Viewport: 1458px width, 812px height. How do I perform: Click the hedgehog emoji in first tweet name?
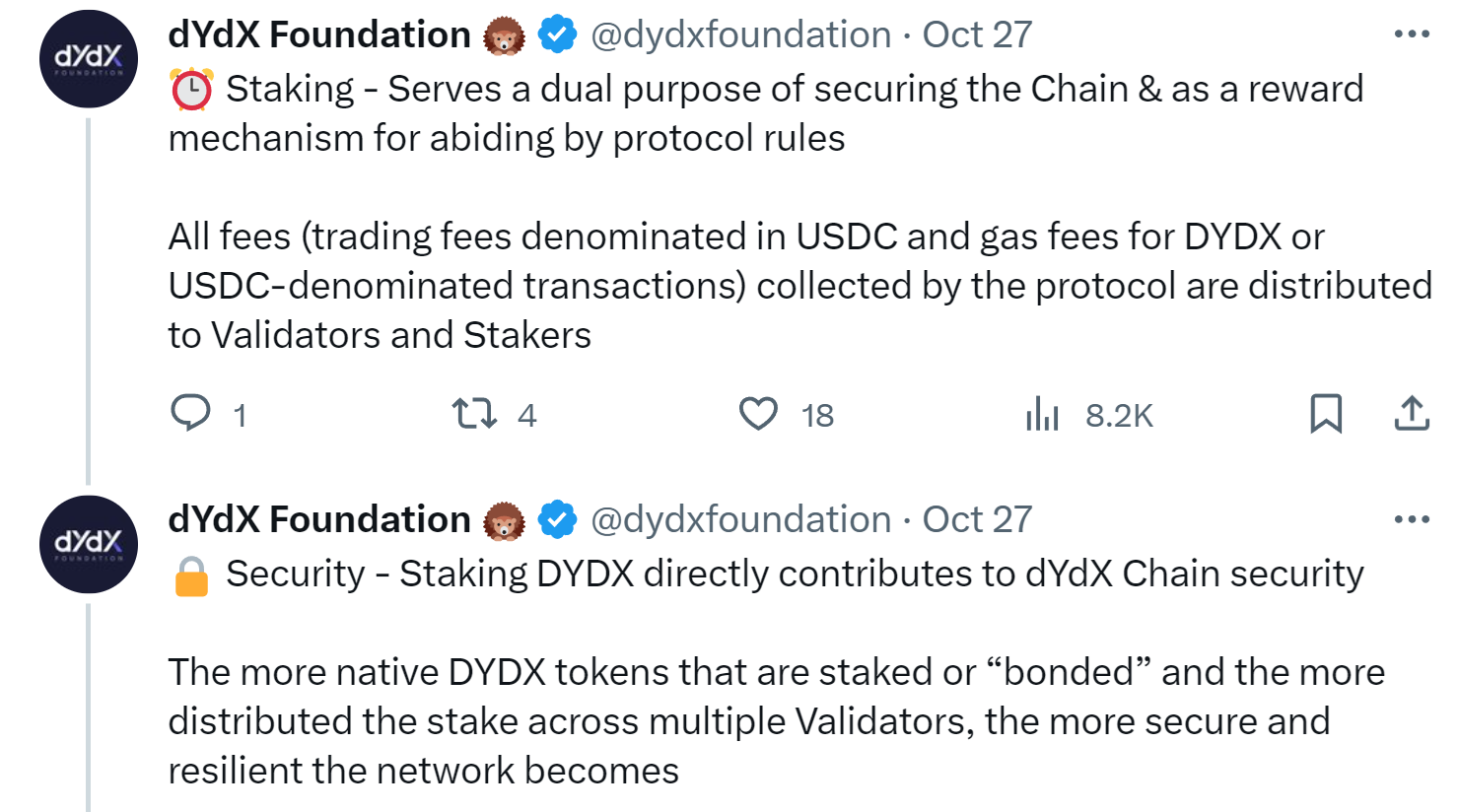pyautogui.click(x=504, y=35)
